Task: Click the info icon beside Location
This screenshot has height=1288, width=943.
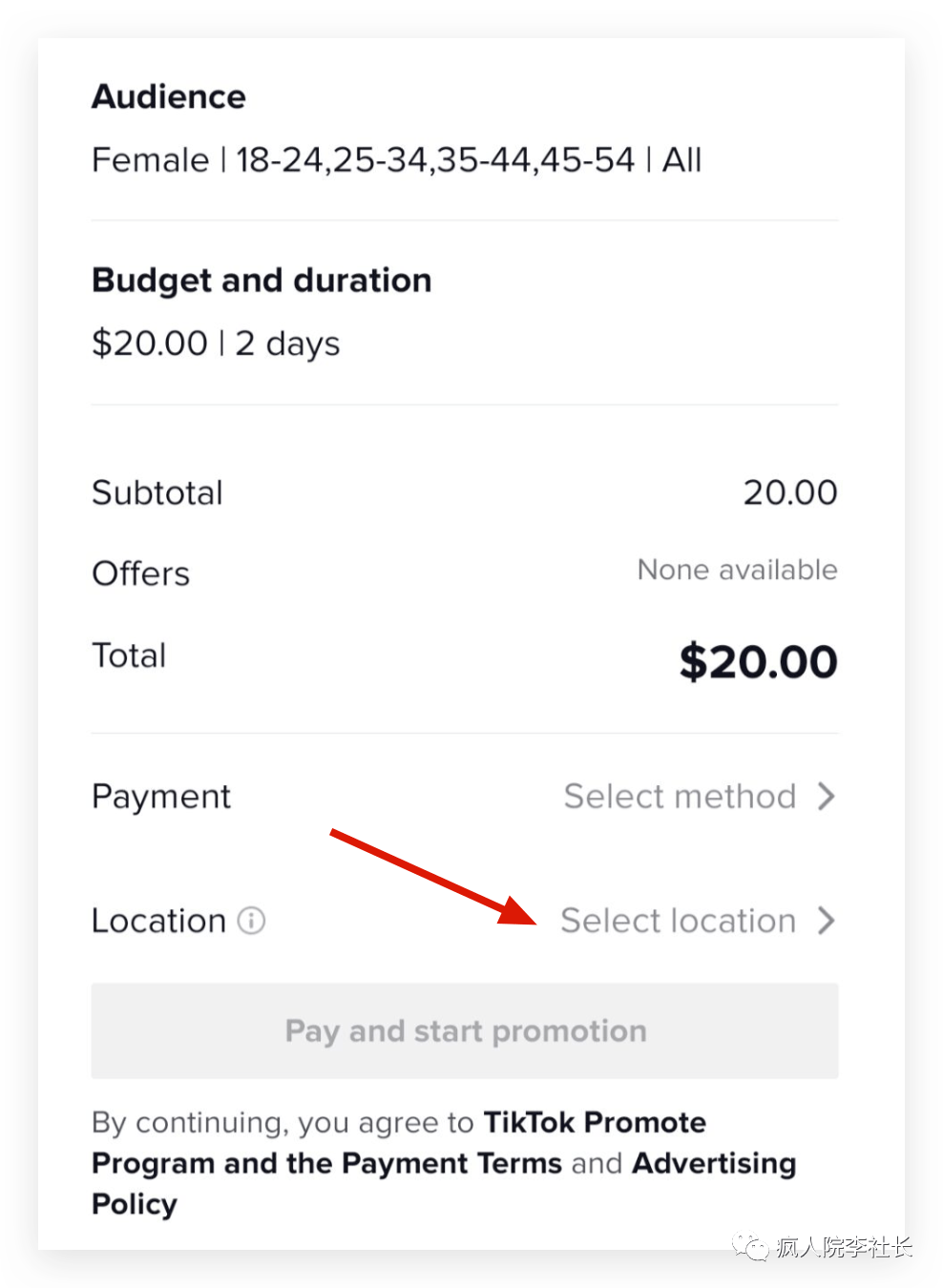Action: click(251, 921)
